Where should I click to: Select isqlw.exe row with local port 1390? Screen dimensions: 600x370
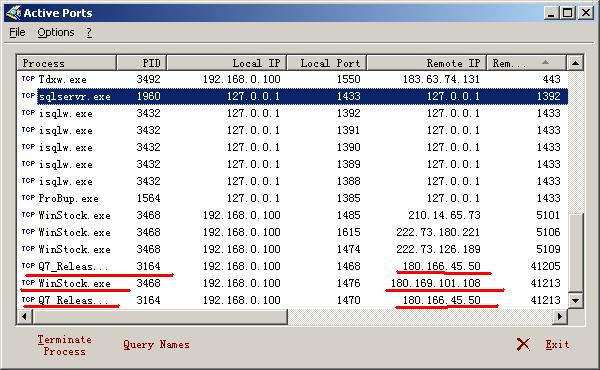(x=292, y=147)
